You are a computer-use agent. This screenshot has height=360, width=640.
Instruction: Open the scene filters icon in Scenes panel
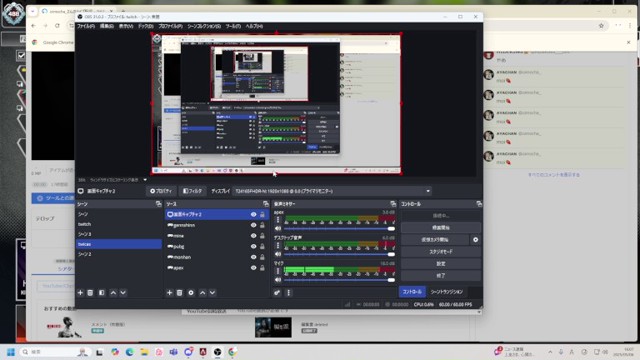(x=102, y=293)
